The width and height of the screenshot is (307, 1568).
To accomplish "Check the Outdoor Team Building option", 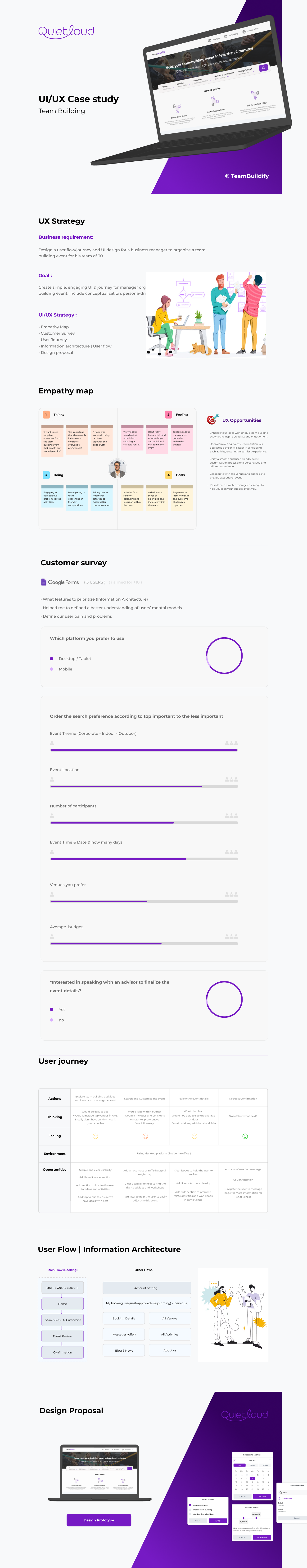I will coord(190,1514).
